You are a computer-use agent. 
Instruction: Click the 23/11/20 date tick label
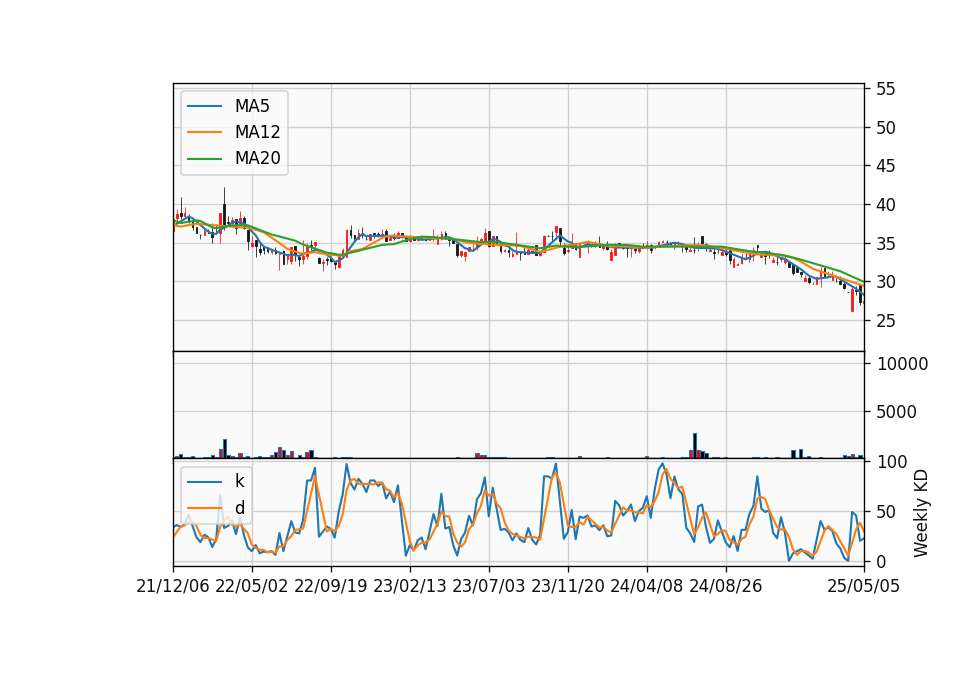(x=568, y=587)
